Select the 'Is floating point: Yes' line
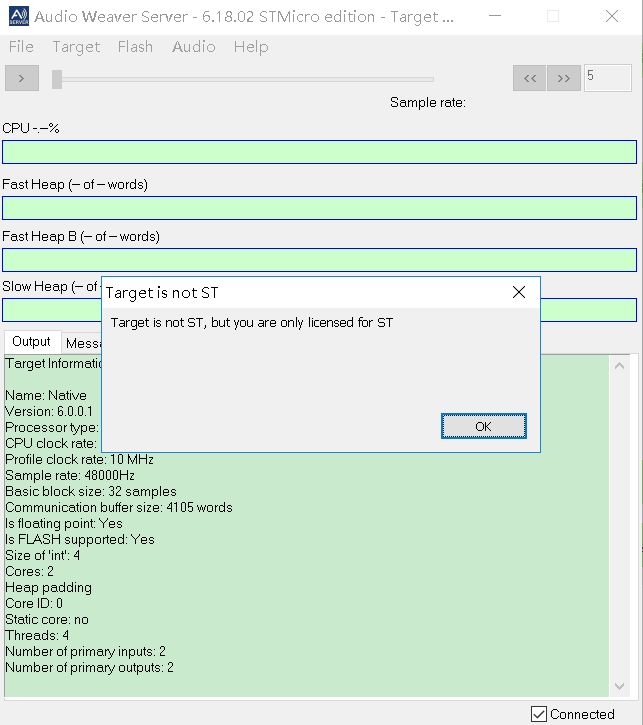643x725 pixels. [64, 523]
